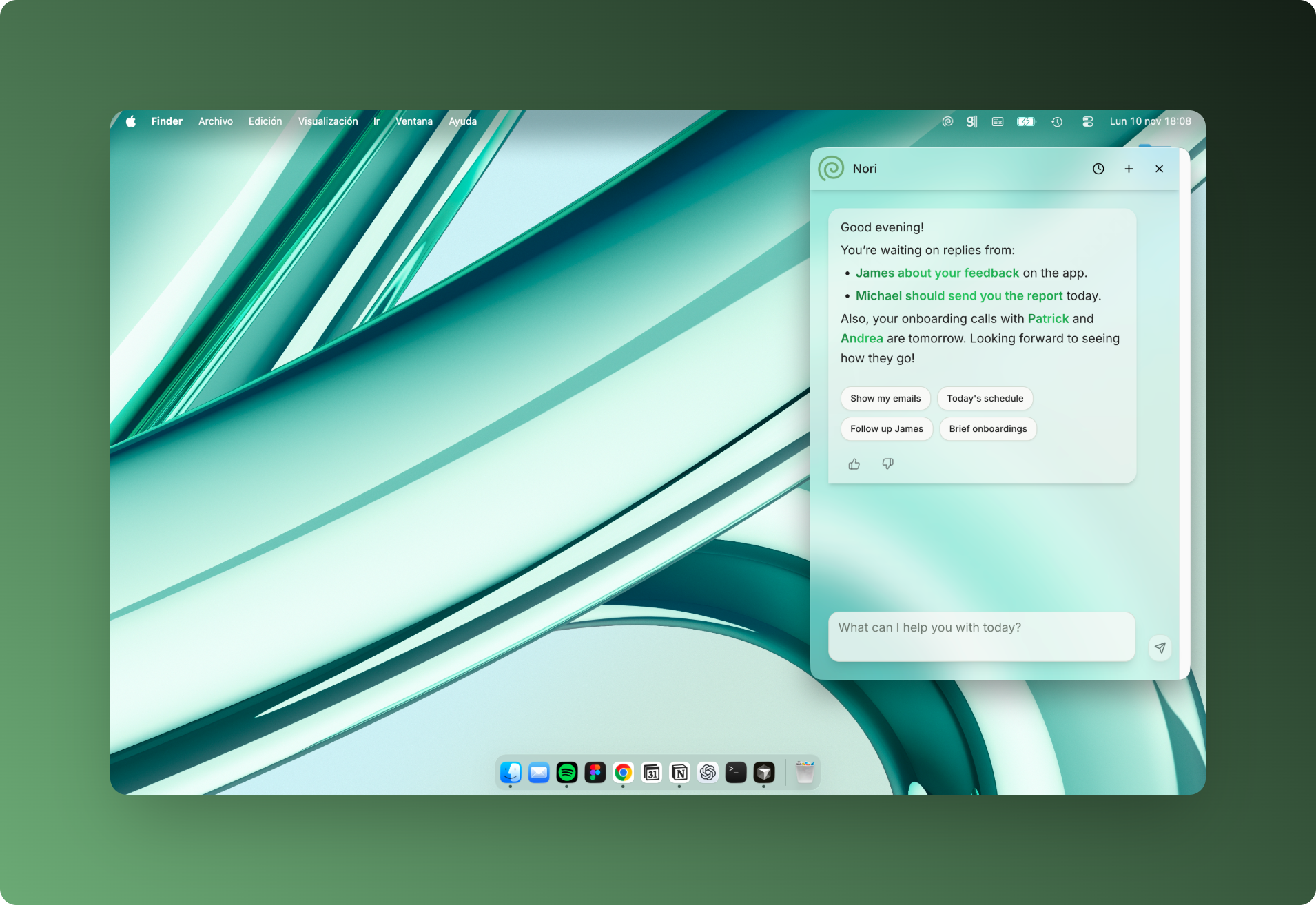Viewport: 1316px width, 905px height.
Task: Follow the 'James about your feedback' link
Action: click(x=937, y=273)
